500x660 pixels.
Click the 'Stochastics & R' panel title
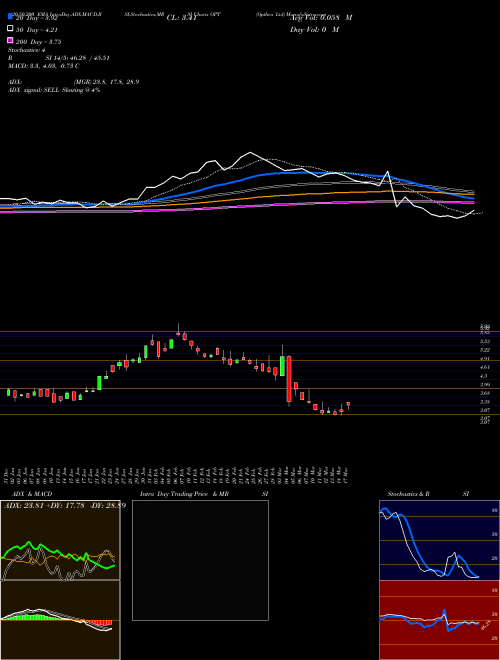[x=409, y=494]
